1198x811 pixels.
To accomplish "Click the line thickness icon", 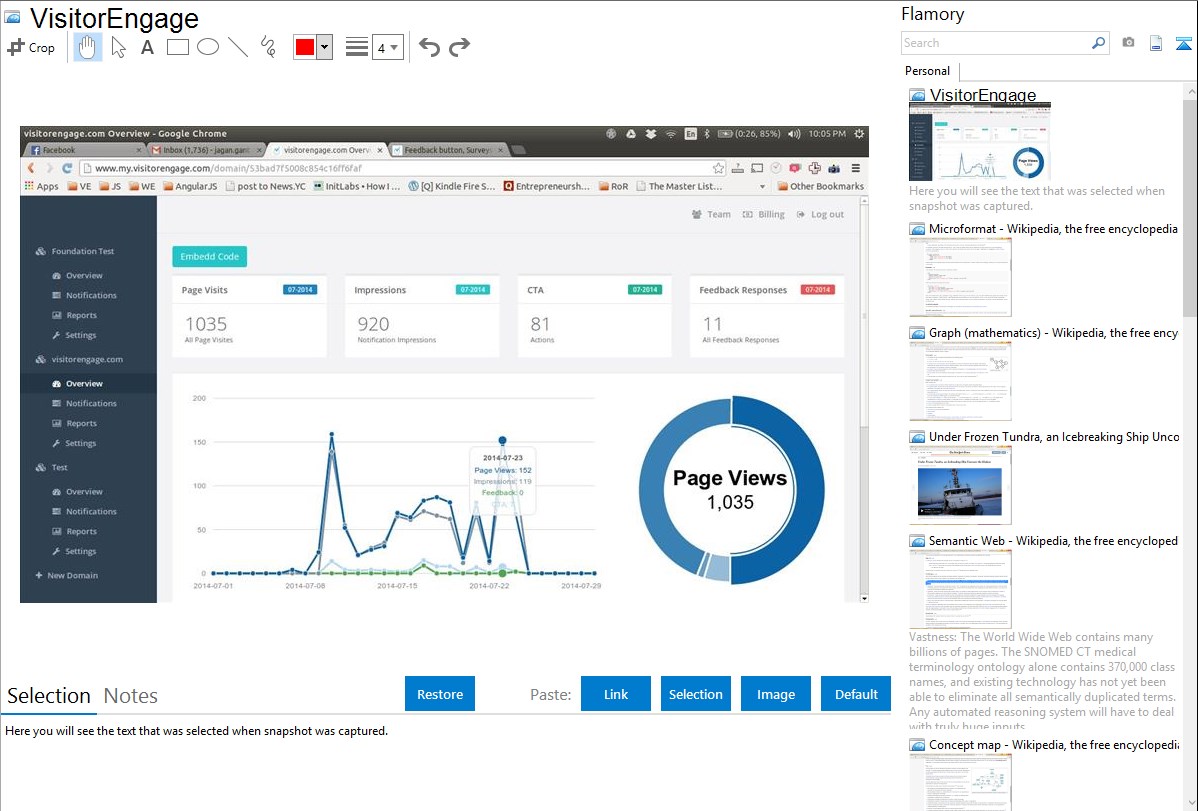I will click(357, 47).
